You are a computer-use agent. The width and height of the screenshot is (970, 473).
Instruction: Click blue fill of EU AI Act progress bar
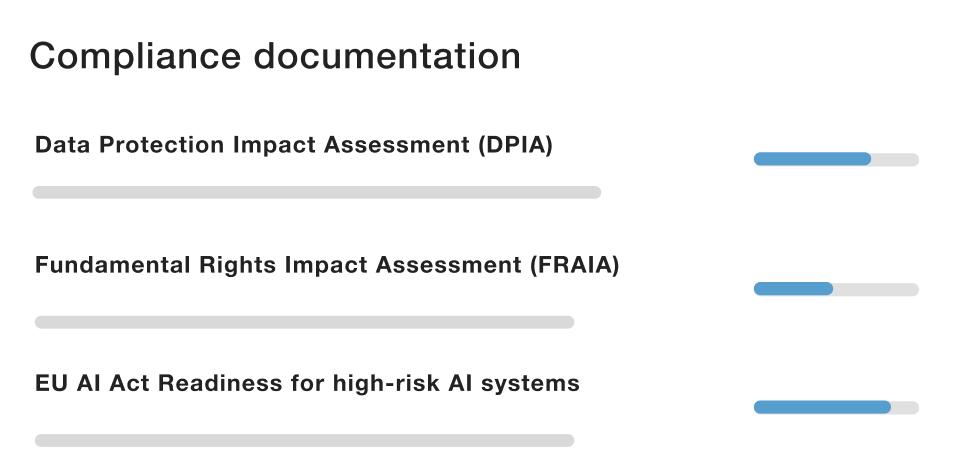pyautogui.click(x=822, y=407)
